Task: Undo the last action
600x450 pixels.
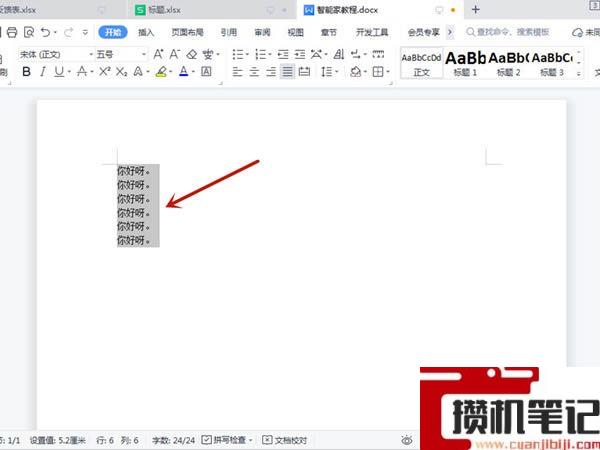Action: pyautogui.click(x=46, y=33)
